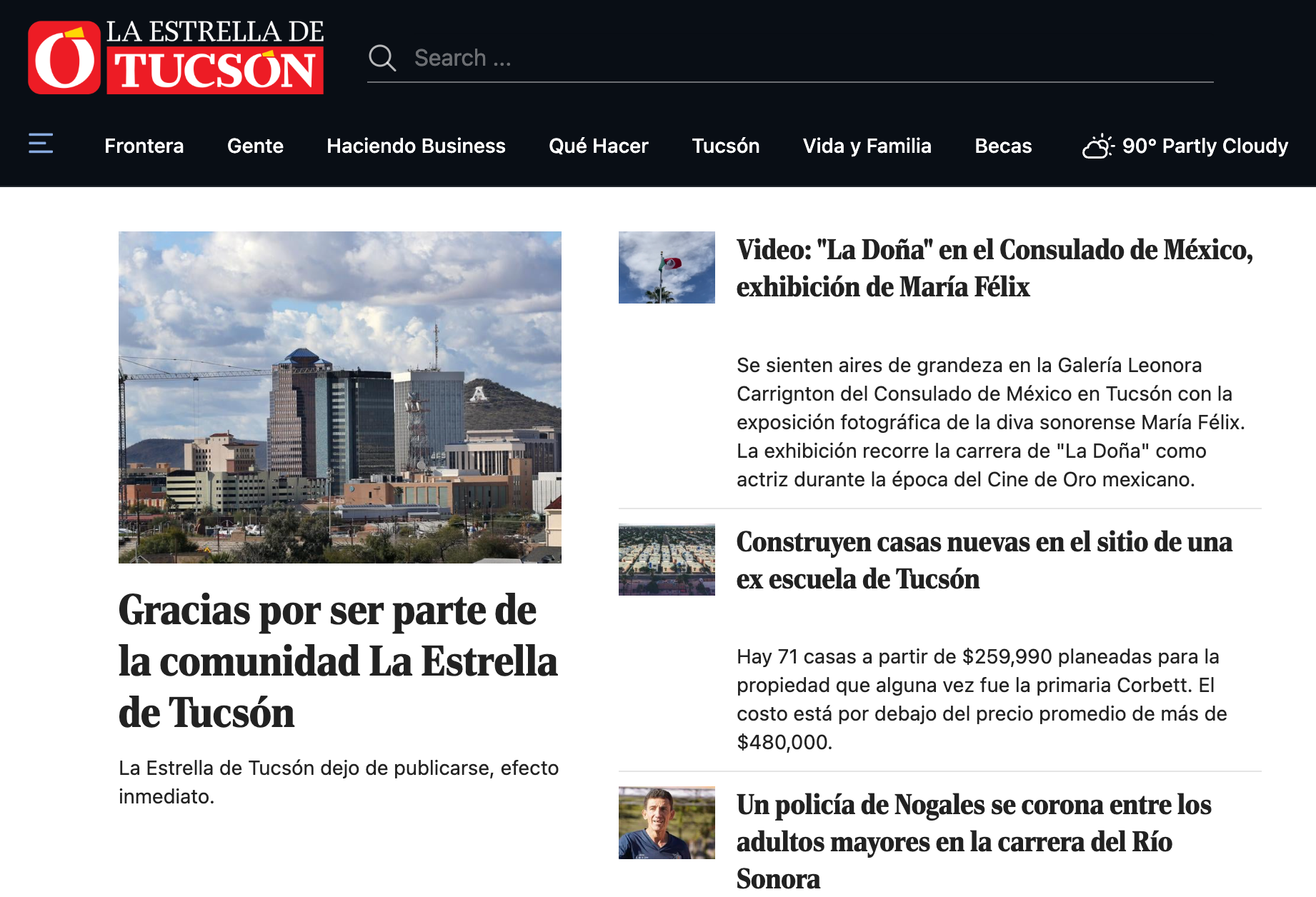
Task: Read 'Gracias por ser parte' headline
Action: pos(338,661)
